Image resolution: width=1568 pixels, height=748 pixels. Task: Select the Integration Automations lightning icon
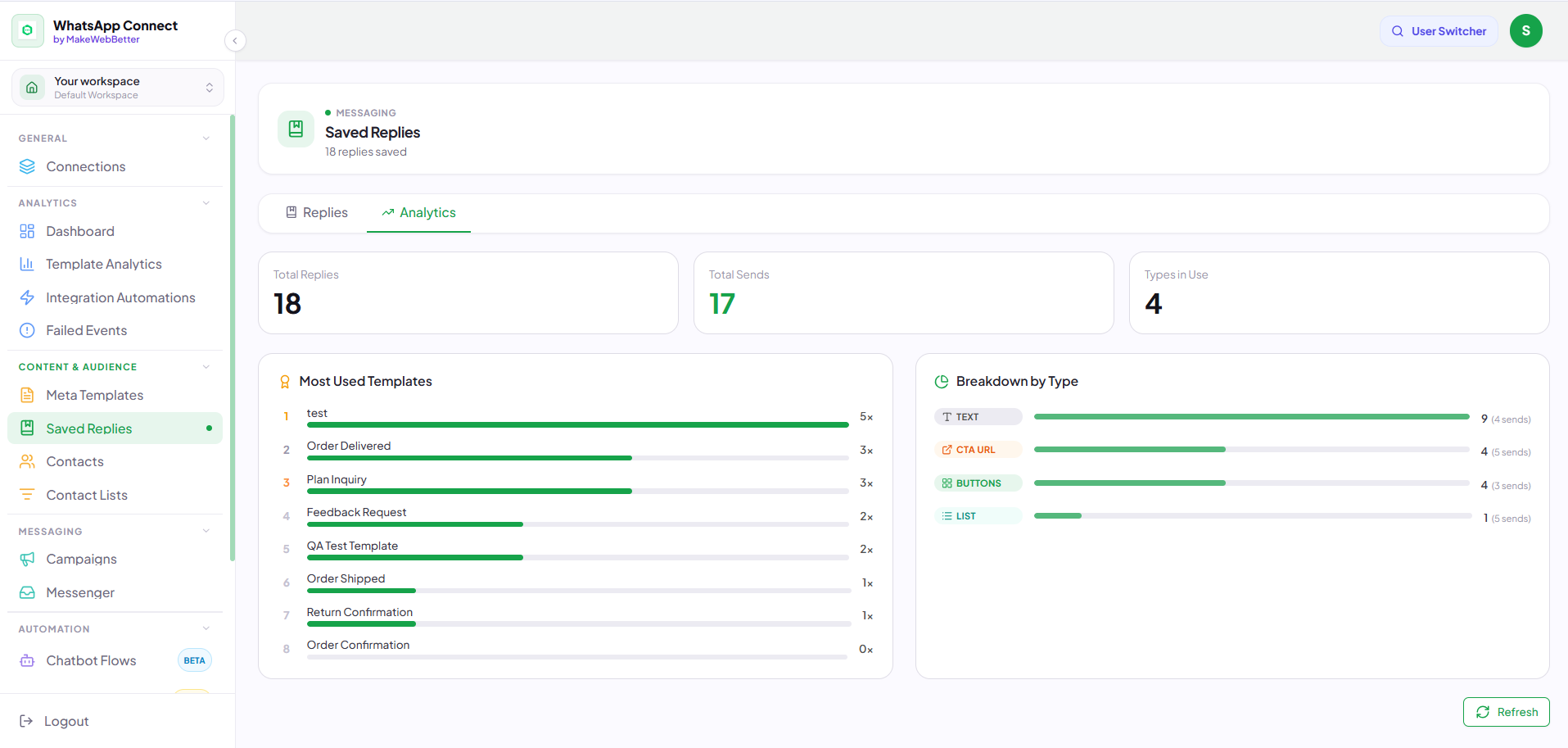click(27, 297)
